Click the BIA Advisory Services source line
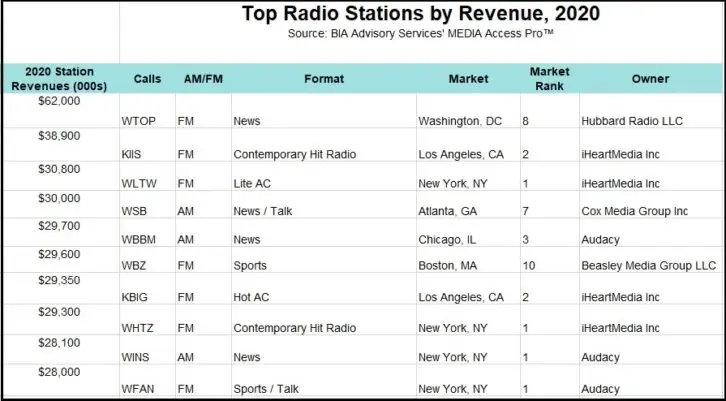 [420, 33]
